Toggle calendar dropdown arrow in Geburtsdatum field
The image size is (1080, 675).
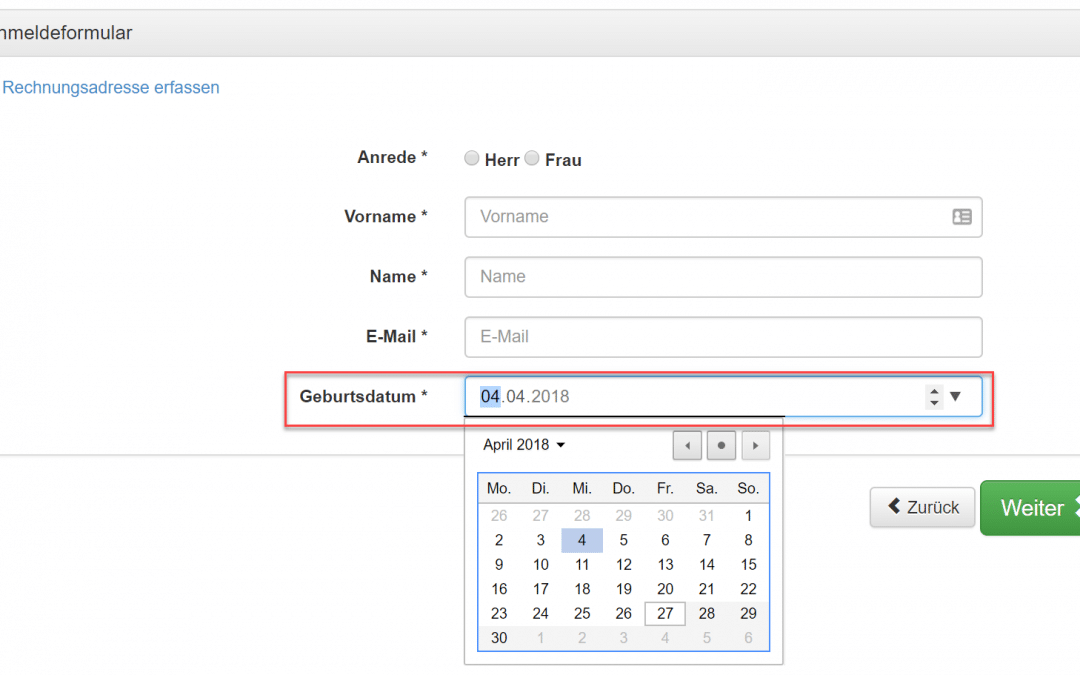click(955, 396)
